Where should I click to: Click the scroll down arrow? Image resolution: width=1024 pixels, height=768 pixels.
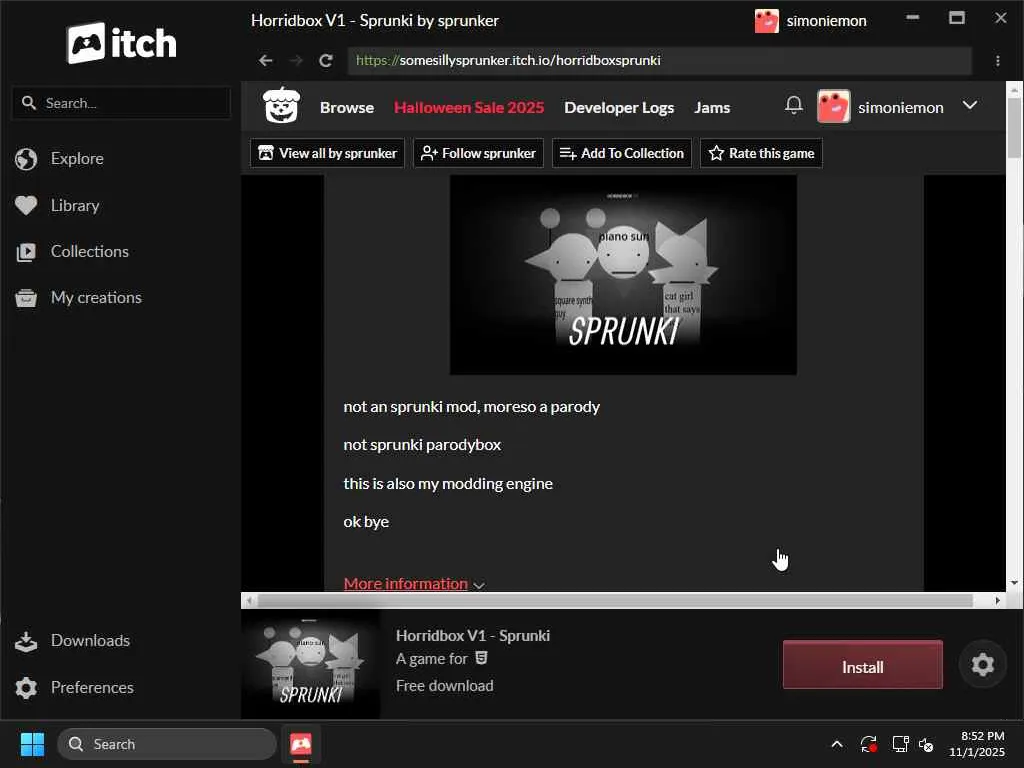tap(1014, 583)
